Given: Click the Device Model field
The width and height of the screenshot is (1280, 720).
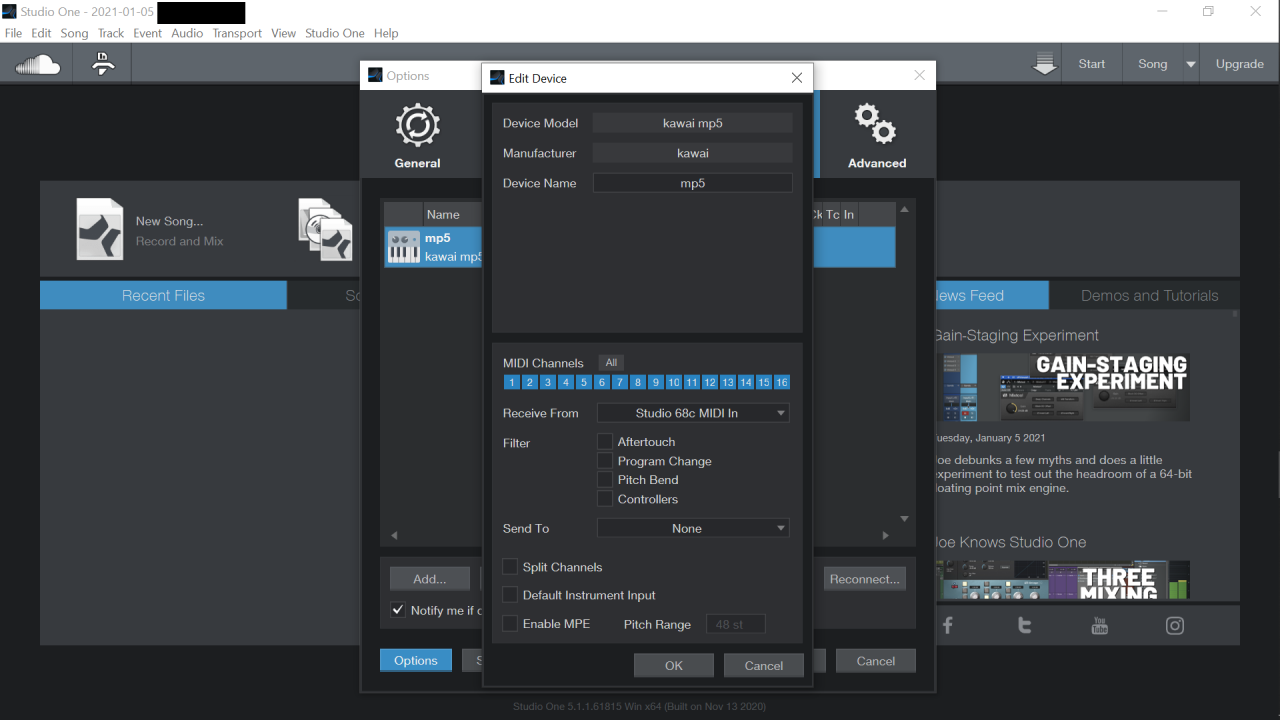Looking at the screenshot, I should coord(693,123).
